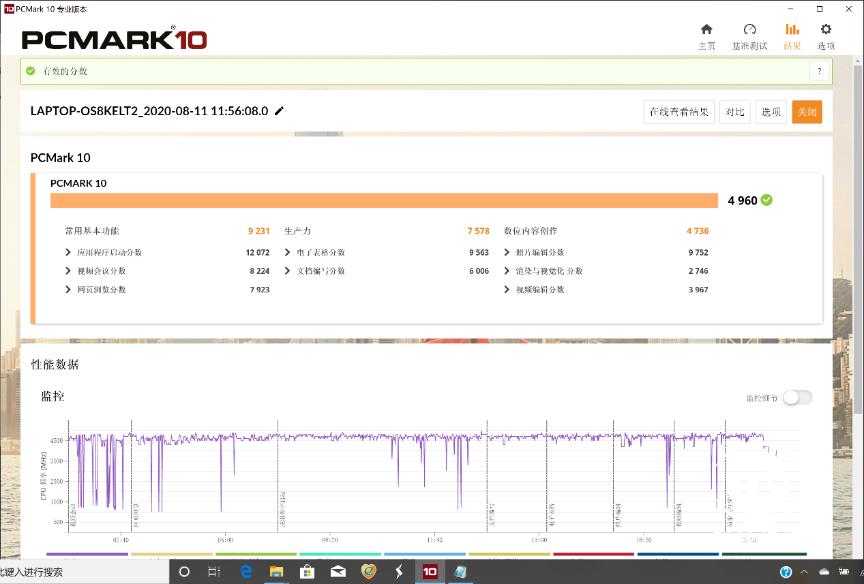
Task: Click the 性能数据 section heading
Action: 55,364
